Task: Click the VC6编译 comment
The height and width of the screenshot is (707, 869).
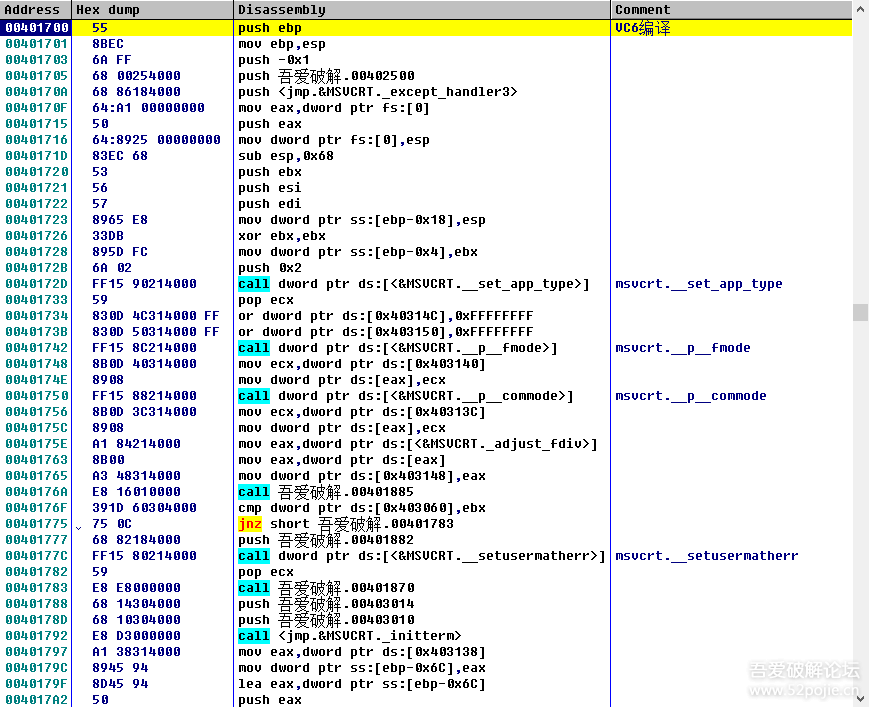Action: (642, 28)
